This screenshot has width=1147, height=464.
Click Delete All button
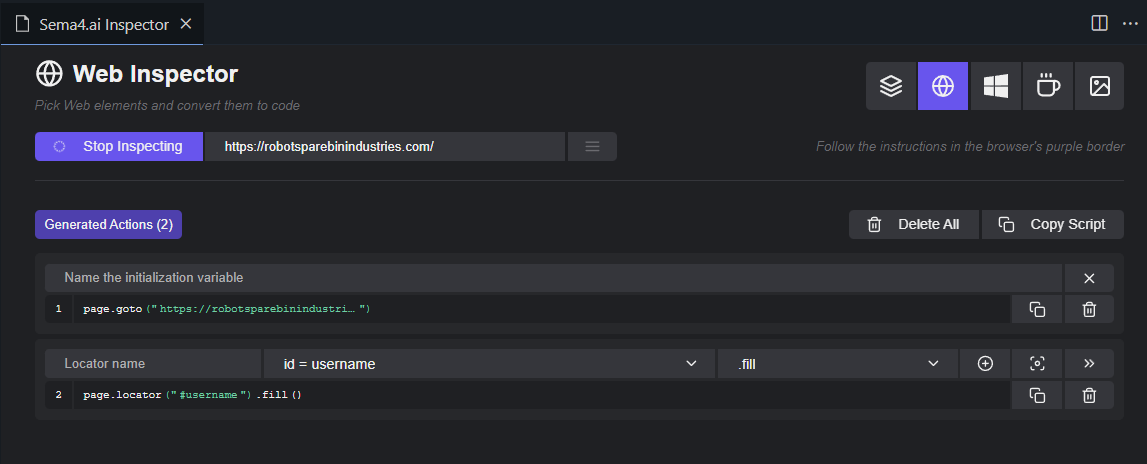coord(914,225)
